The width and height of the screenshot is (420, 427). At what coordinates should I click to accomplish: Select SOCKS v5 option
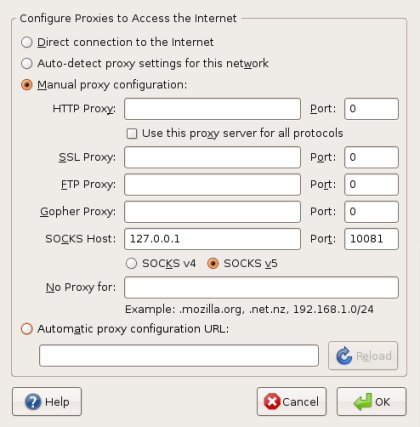pyautogui.click(x=213, y=263)
